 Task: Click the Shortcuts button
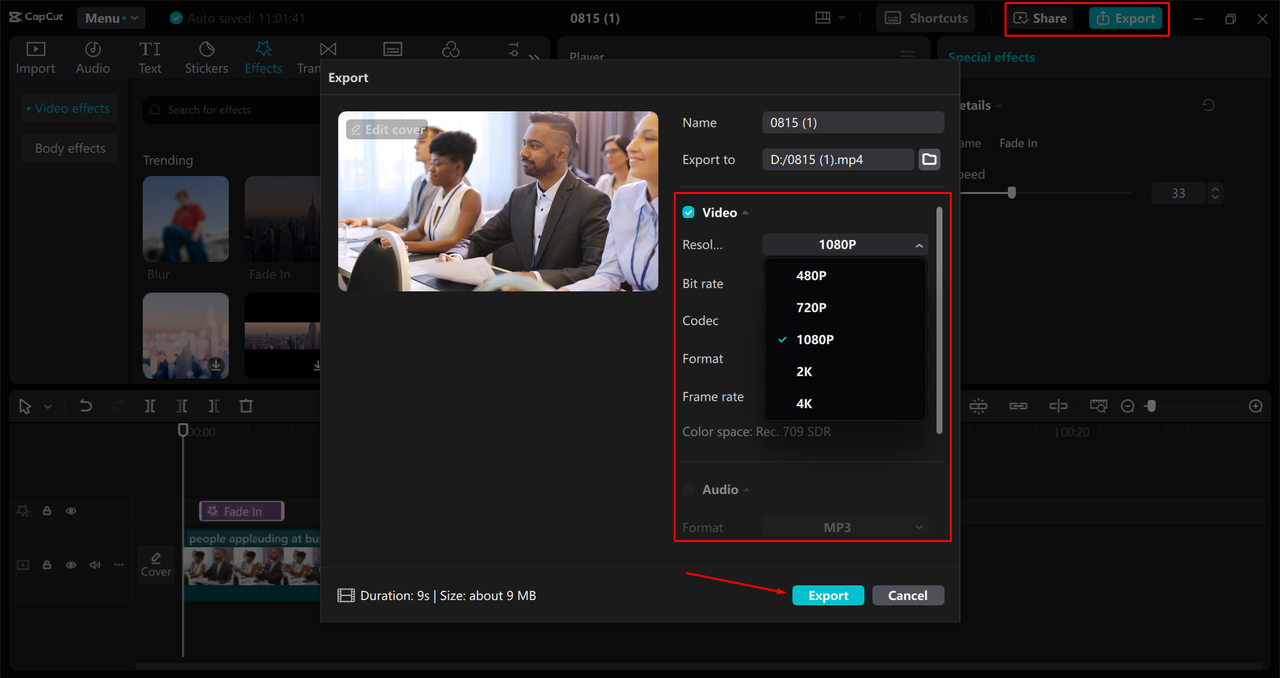pyautogui.click(x=927, y=18)
